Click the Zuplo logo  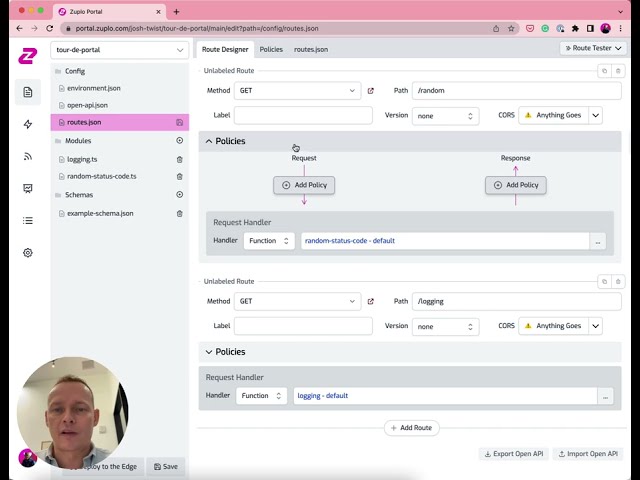[28, 56]
